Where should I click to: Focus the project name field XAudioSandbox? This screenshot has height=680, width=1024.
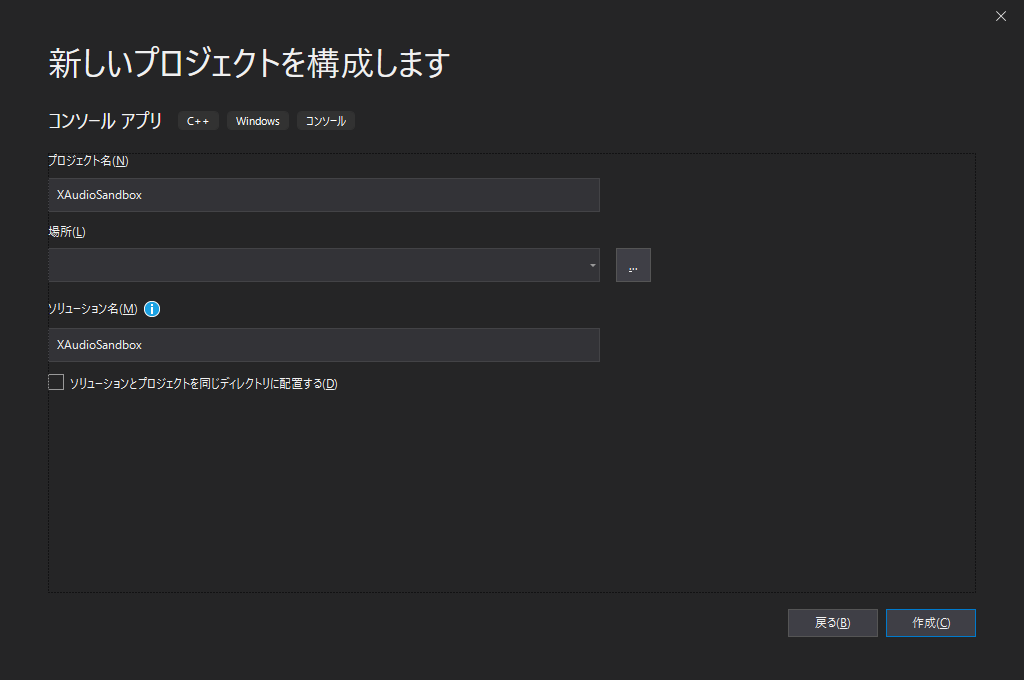tap(324, 195)
